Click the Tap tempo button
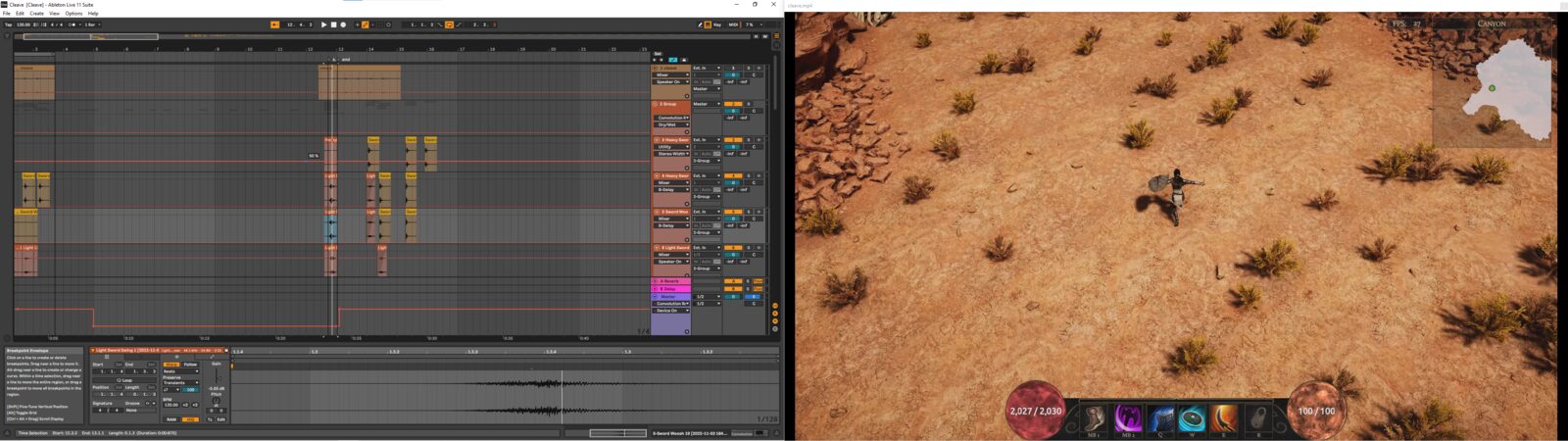The width and height of the screenshot is (1568, 441). point(8,24)
